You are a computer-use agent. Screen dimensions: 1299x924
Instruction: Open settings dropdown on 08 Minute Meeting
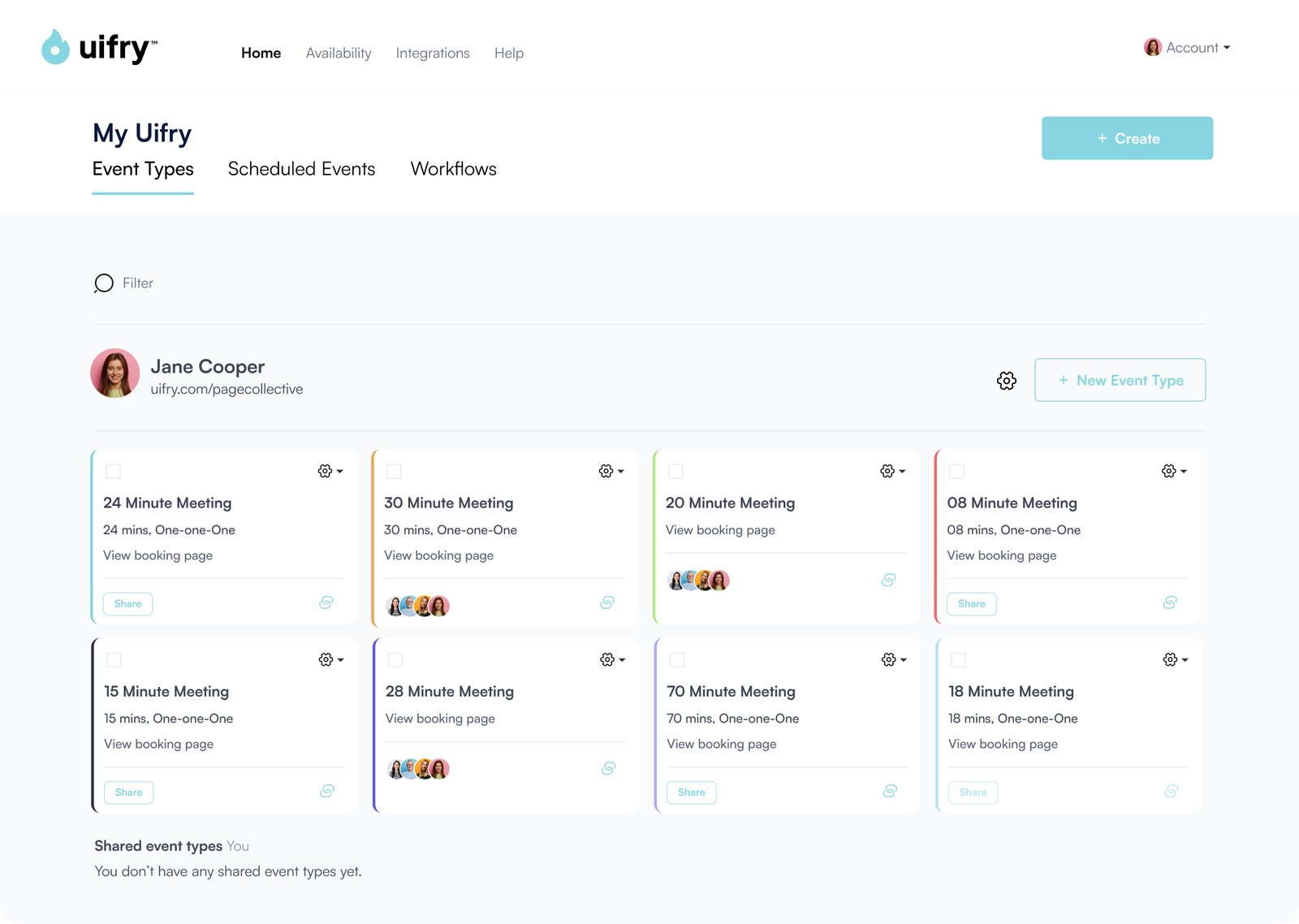pos(1174,471)
